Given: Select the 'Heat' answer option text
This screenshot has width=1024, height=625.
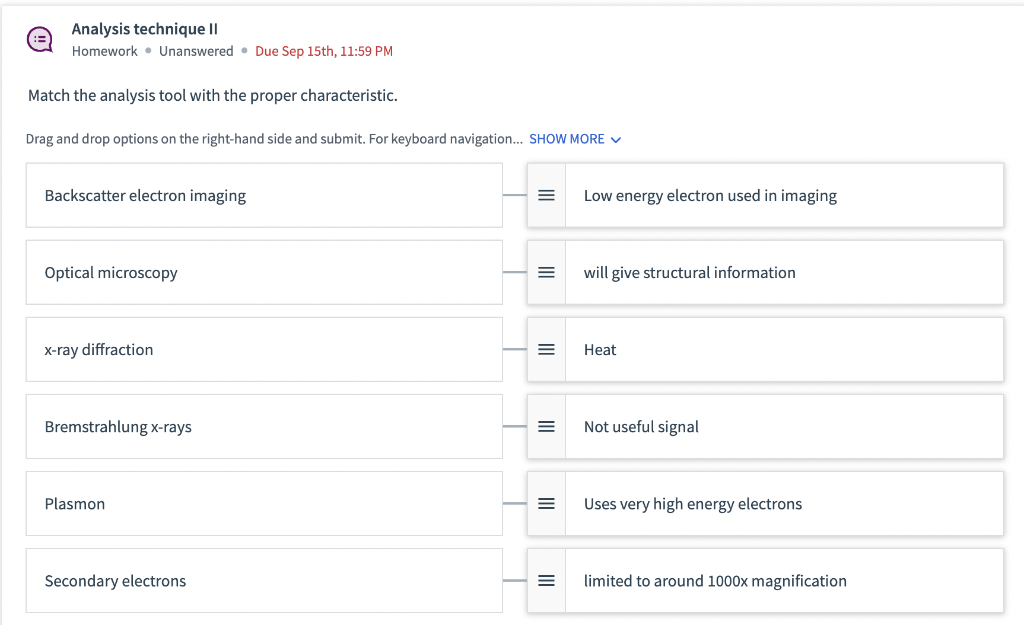Looking at the screenshot, I should [x=600, y=350].
